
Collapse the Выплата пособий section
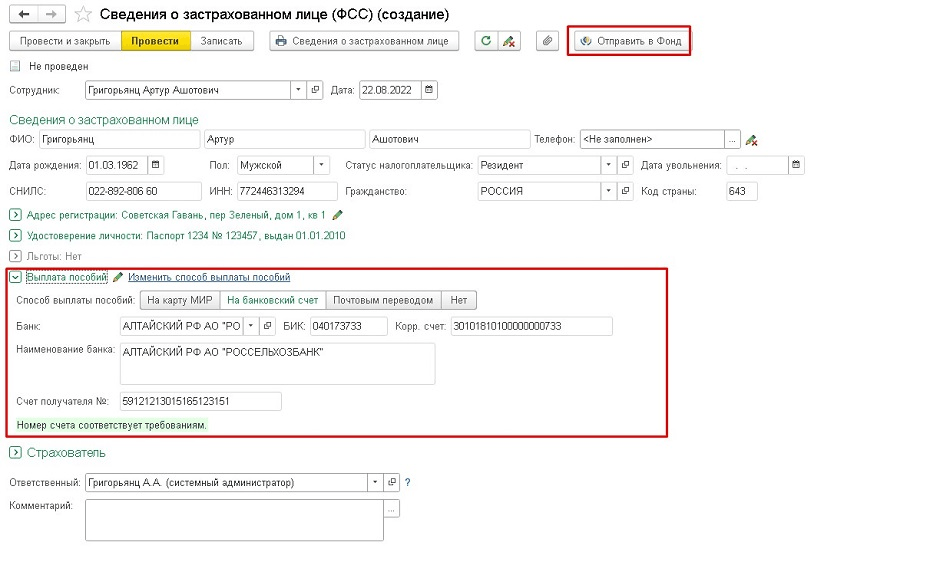tap(15, 277)
